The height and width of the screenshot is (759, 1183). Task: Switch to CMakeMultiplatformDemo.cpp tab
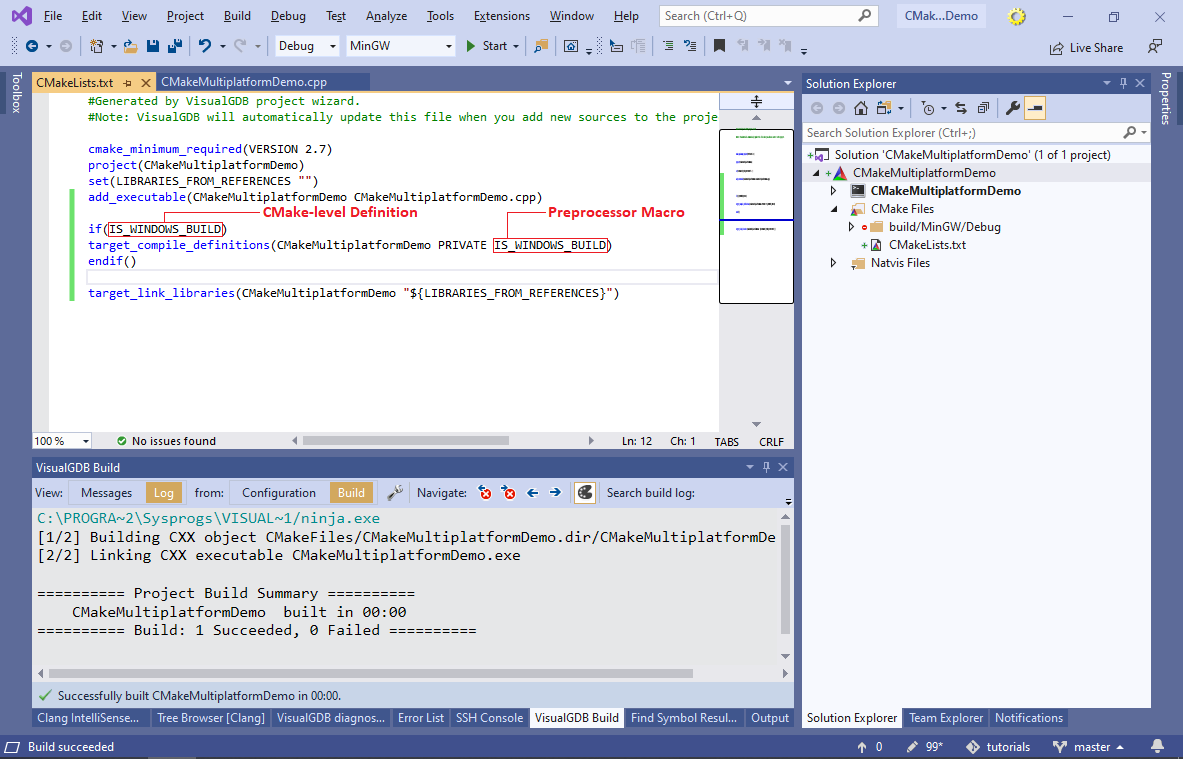pyautogui.click(x=244, y=83)
